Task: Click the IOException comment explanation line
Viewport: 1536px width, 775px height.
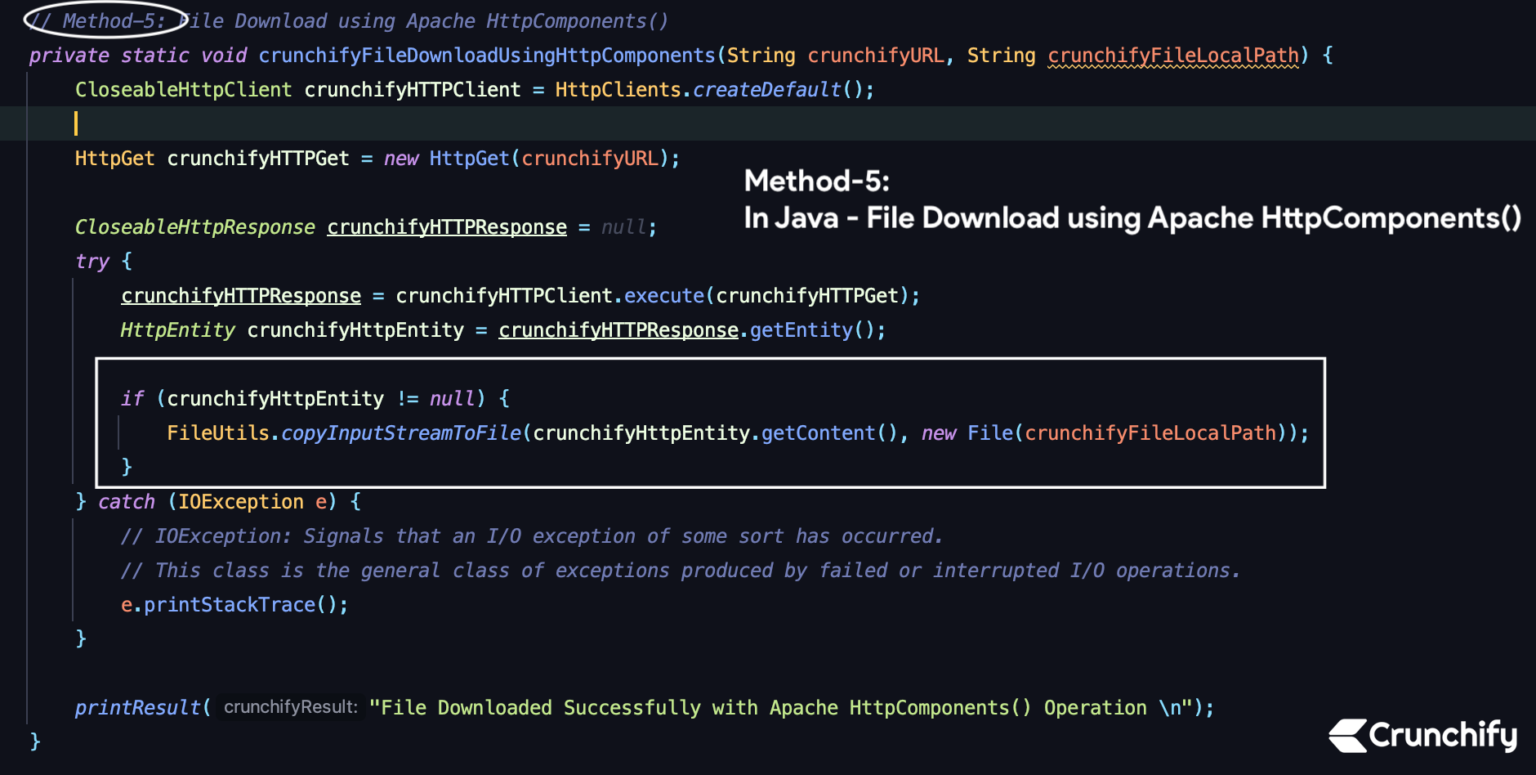Action: 530,535
